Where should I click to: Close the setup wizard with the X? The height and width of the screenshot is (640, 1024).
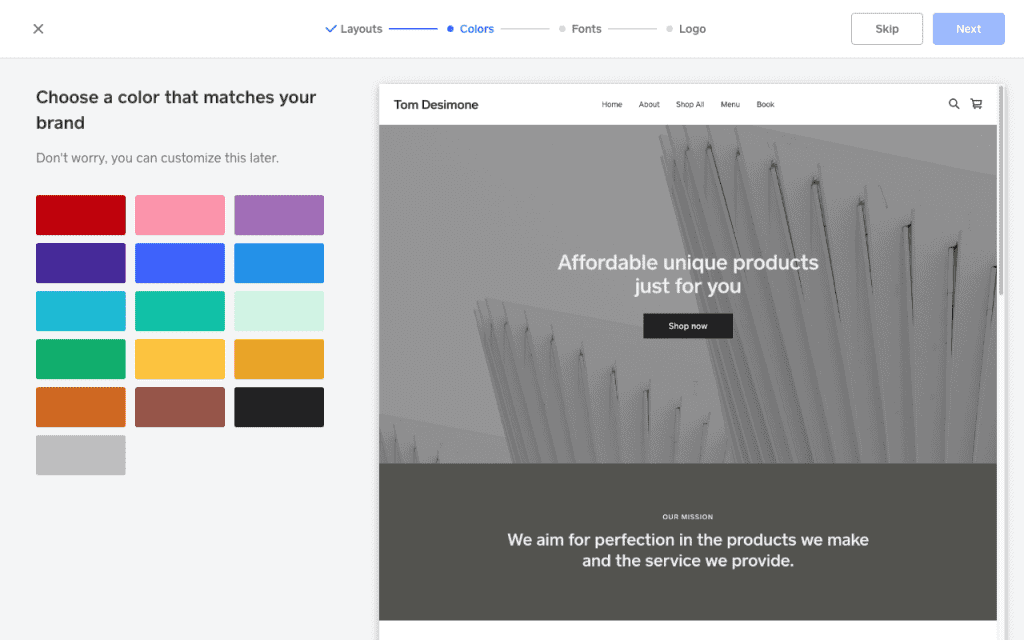[x=38, y=28]
